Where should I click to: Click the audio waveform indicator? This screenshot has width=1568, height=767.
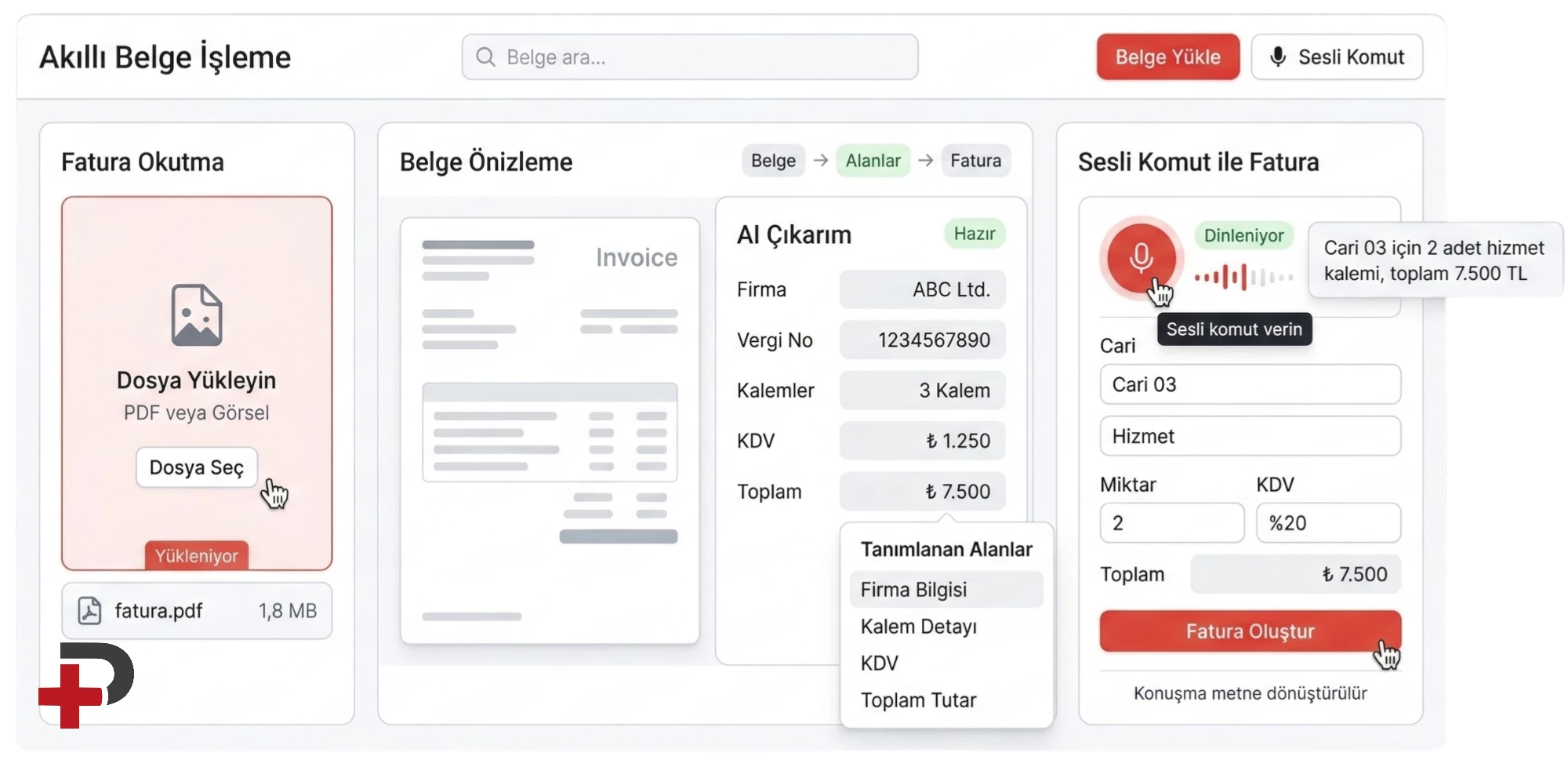pos(1243,277)
